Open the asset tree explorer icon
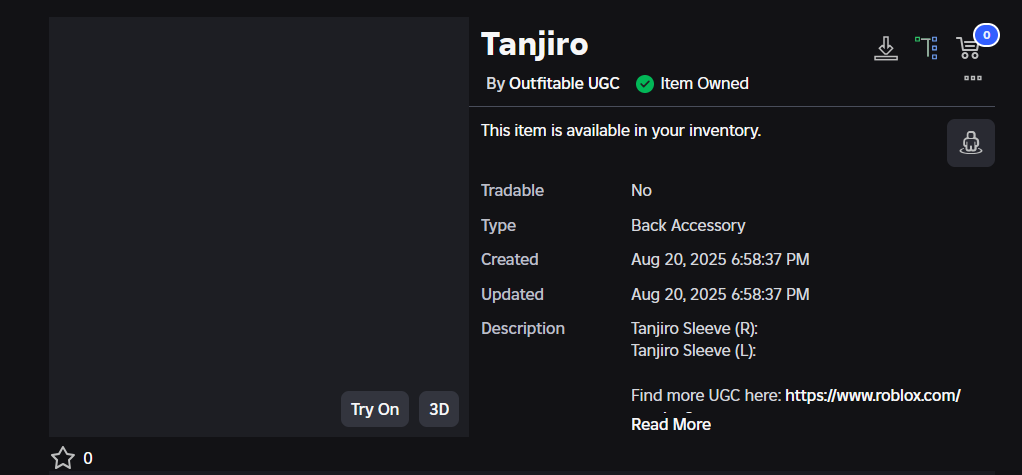 [926, 48]
